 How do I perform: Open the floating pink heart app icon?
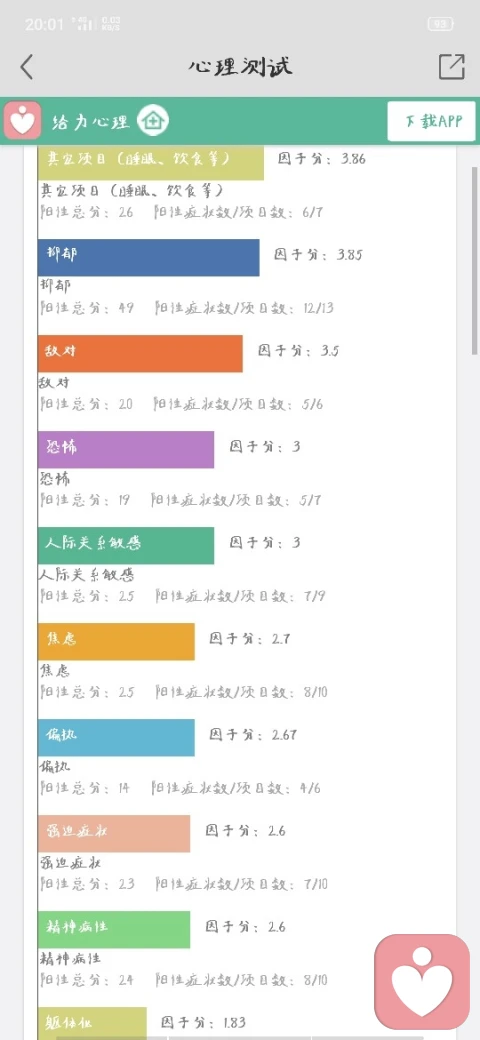point(422,982)
